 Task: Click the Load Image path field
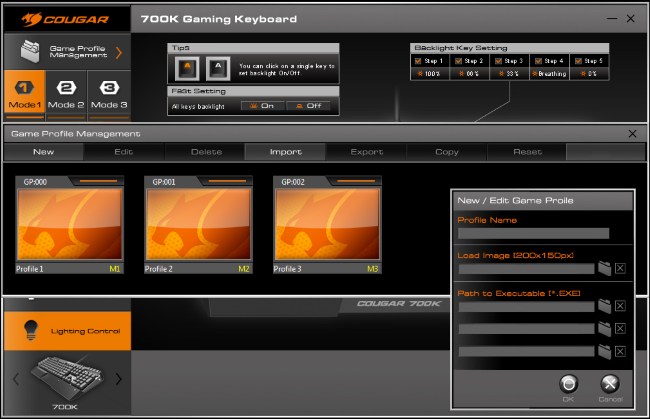click(526, 269)
